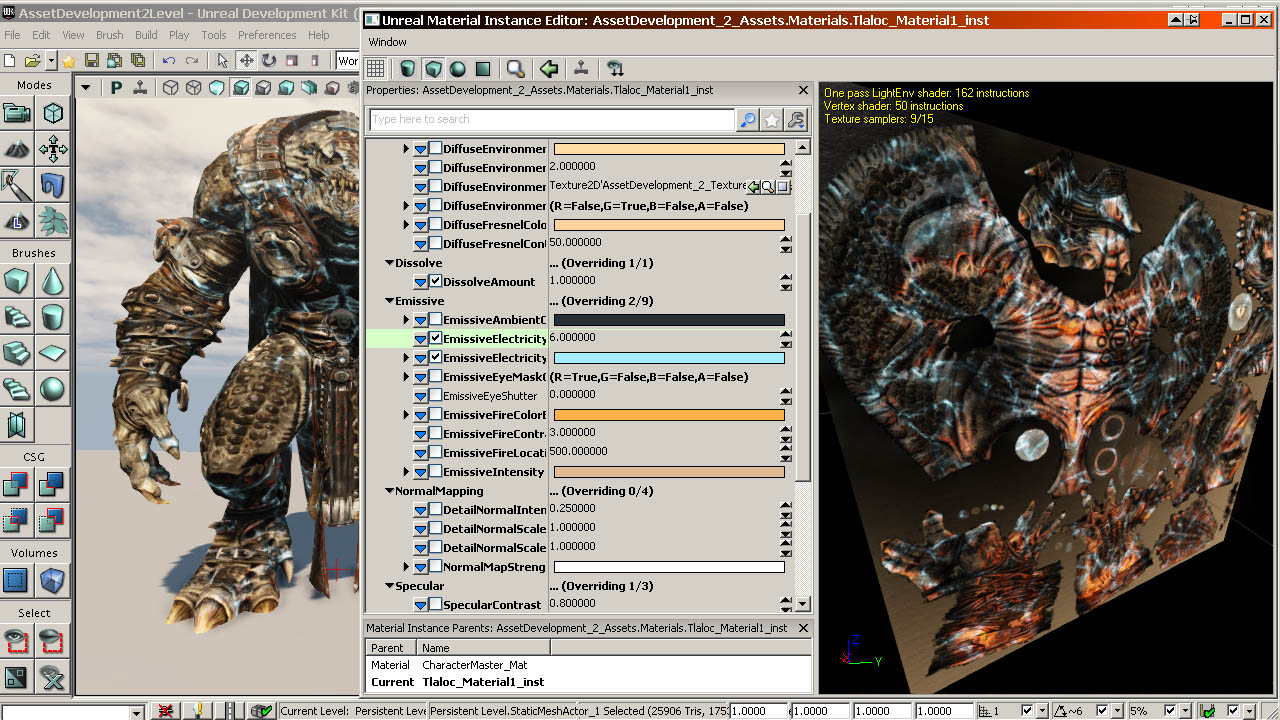The width and height of the screenshot is (1280, 720).
Task: Select the plane preview primitive icon
Action: (x=483, y=69)
